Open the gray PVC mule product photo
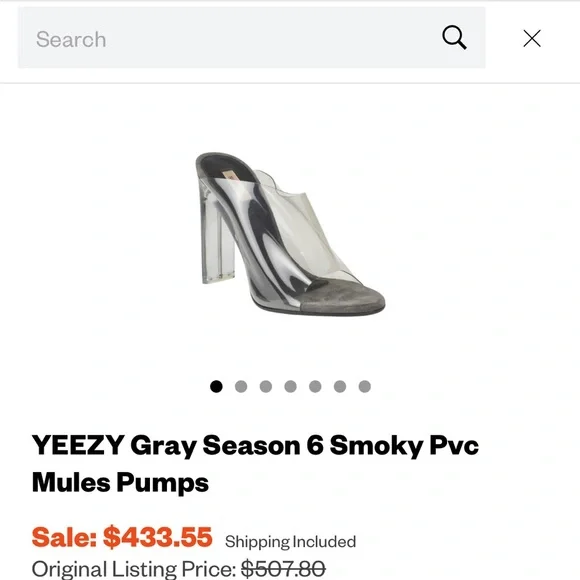 [290, 234]
